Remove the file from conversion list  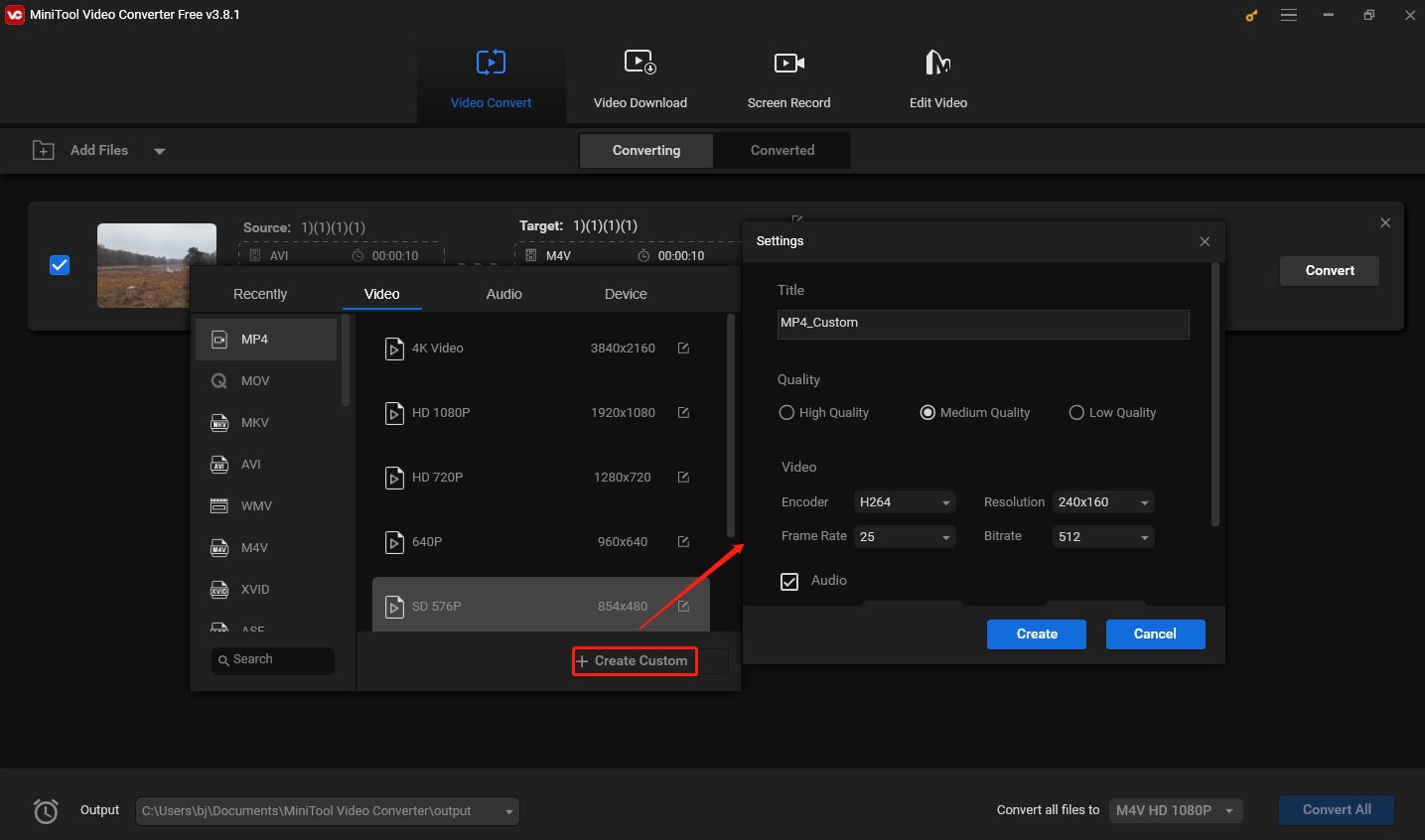1385,223
